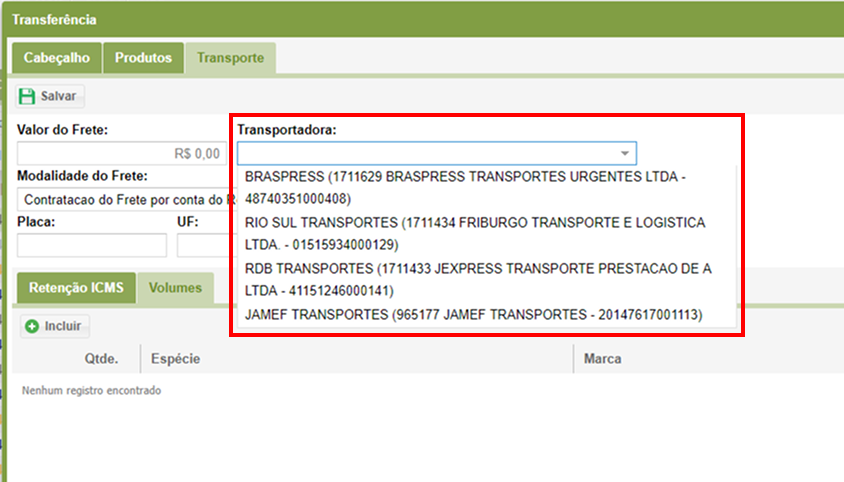The image size is (844, 482).
Task: Select JAMEF TRANSPORTES carrier option
Action: (473, 315)
